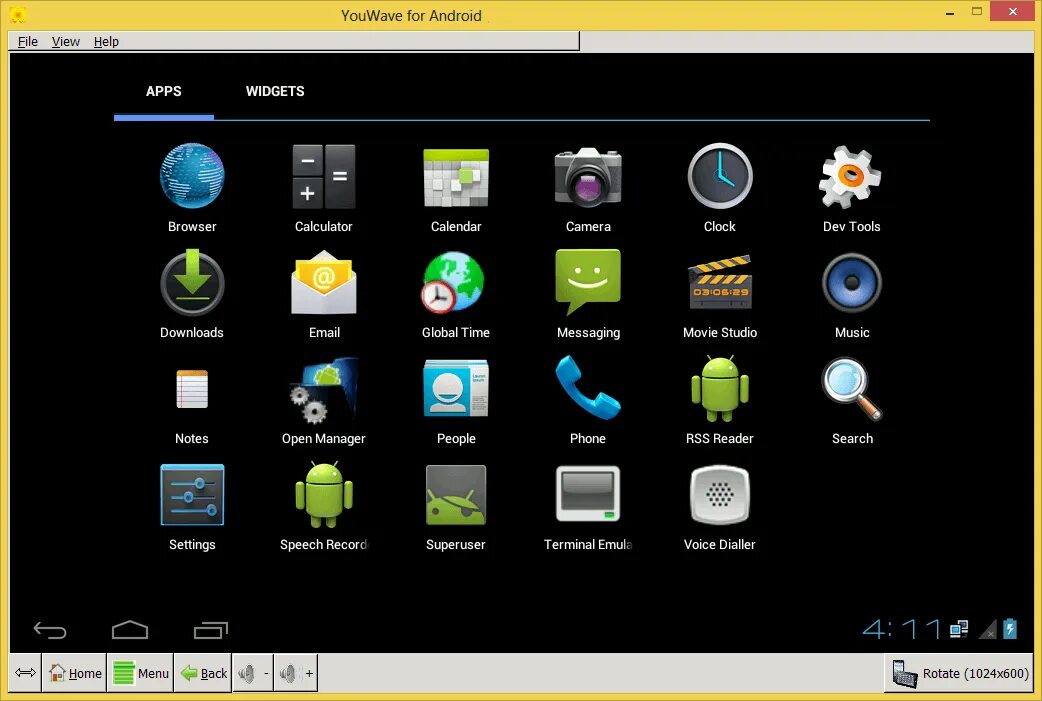Click the battery charging status icon
The height and width of the screenshot is (701, 1042).
[1010, 629]
